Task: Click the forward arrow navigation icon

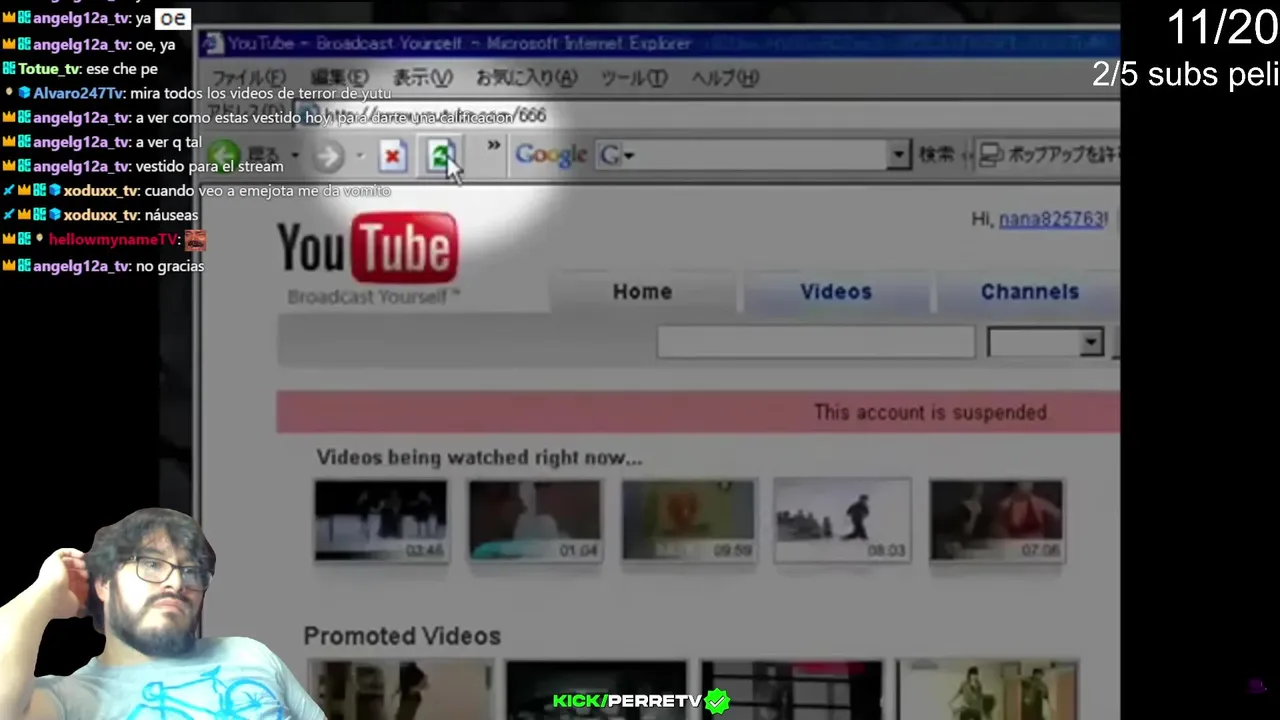Action: pos(328,156)
